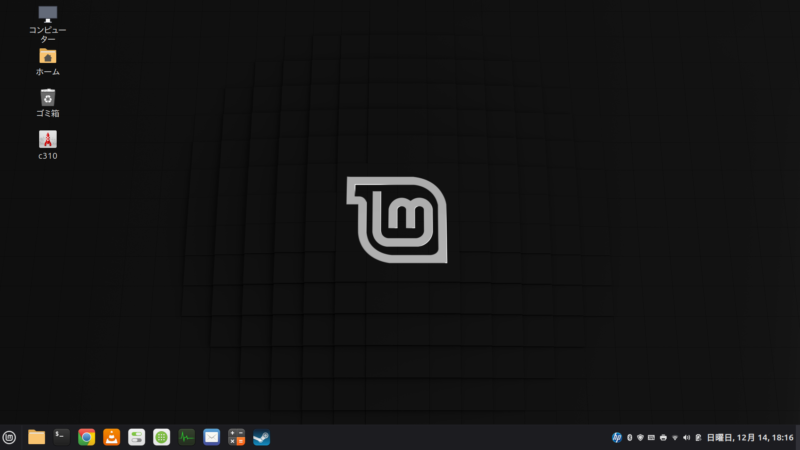The height and width of the screenshot is (450, 800).
Task: Open the Linux Mint start menu
Action: [10, 437]
